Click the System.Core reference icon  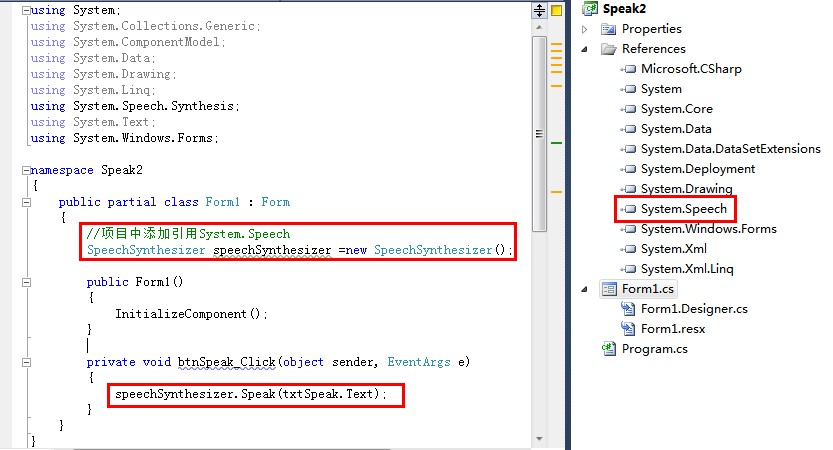628,109
